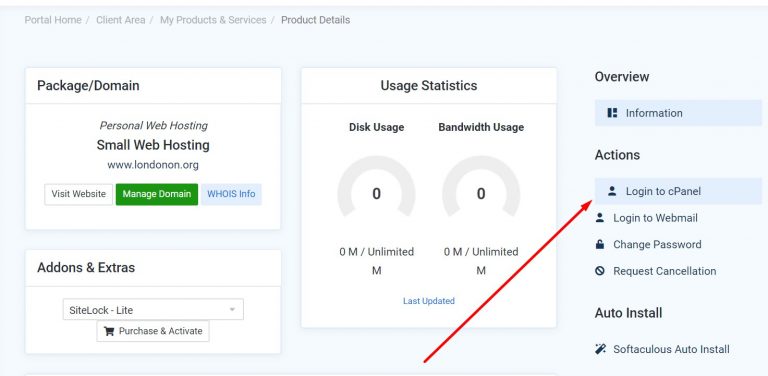The height and width of the screenshot is (376, 768).
Task: Click the www.londonon.org domain text
Action: point(153,165)
